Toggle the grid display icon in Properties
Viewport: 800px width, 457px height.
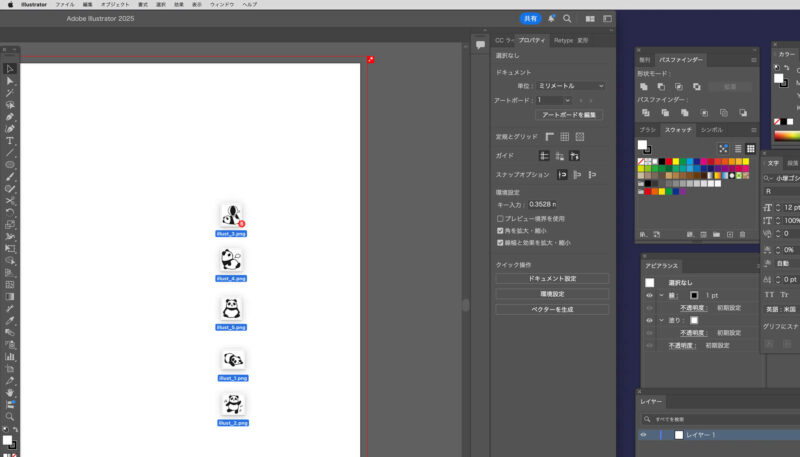pyautogui.click(x=564, y=136)
